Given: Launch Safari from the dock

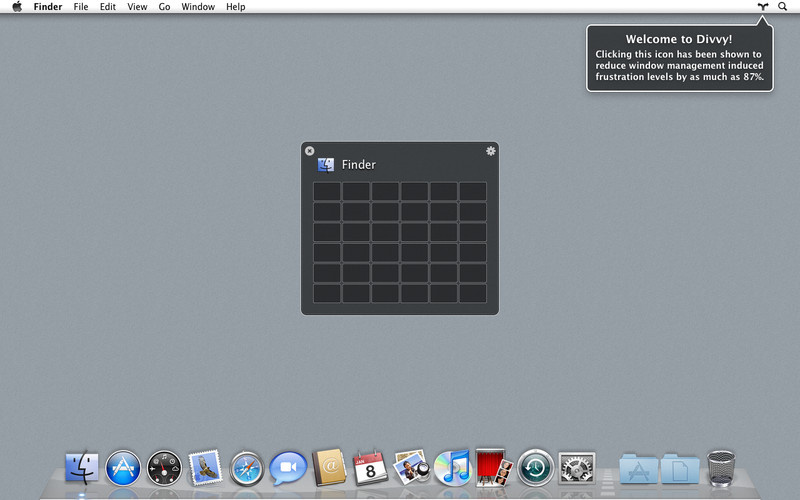Looking at the screenshot, I should coord(246,467).
